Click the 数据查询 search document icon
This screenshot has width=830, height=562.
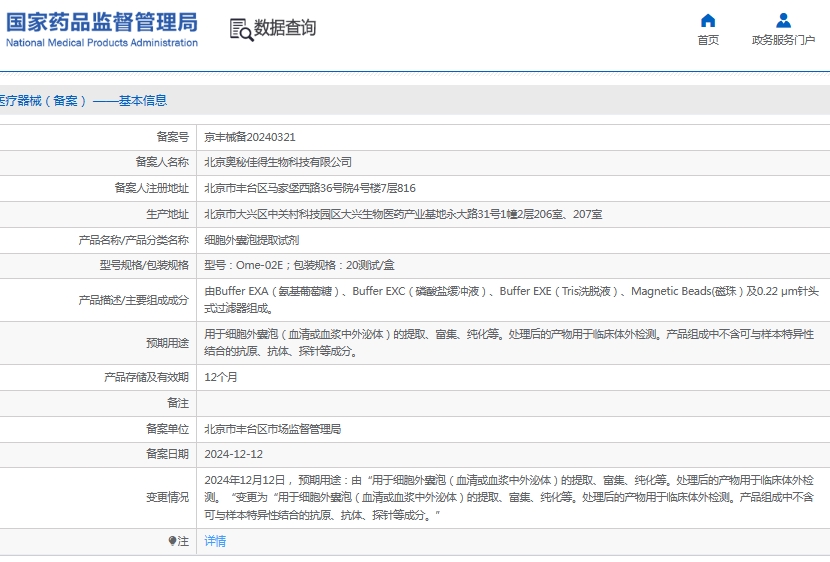tap(241, 30)
